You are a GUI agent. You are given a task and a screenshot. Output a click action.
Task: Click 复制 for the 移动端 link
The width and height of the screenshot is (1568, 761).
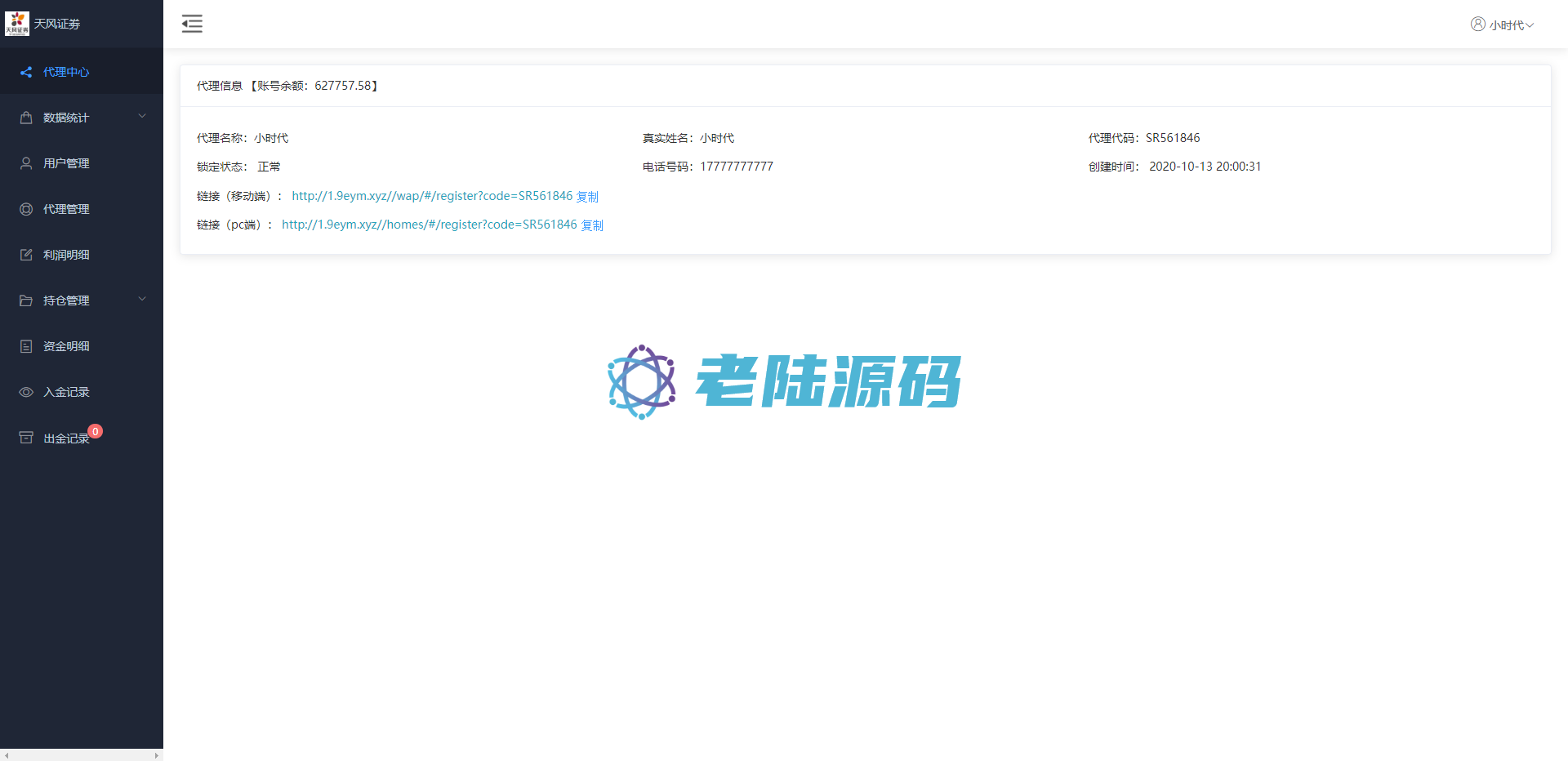[x=587, y=197]
